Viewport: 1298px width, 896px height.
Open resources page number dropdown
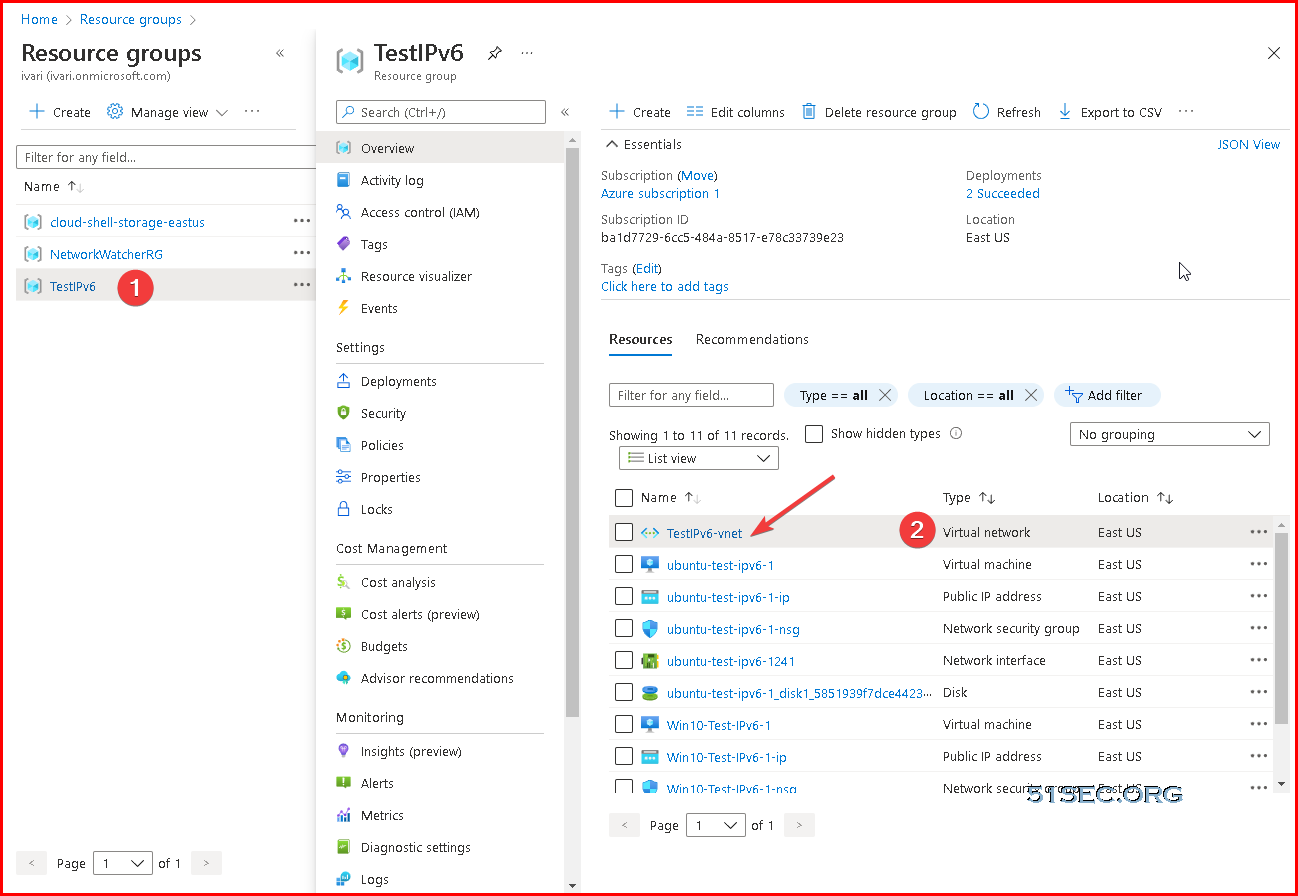718,825
